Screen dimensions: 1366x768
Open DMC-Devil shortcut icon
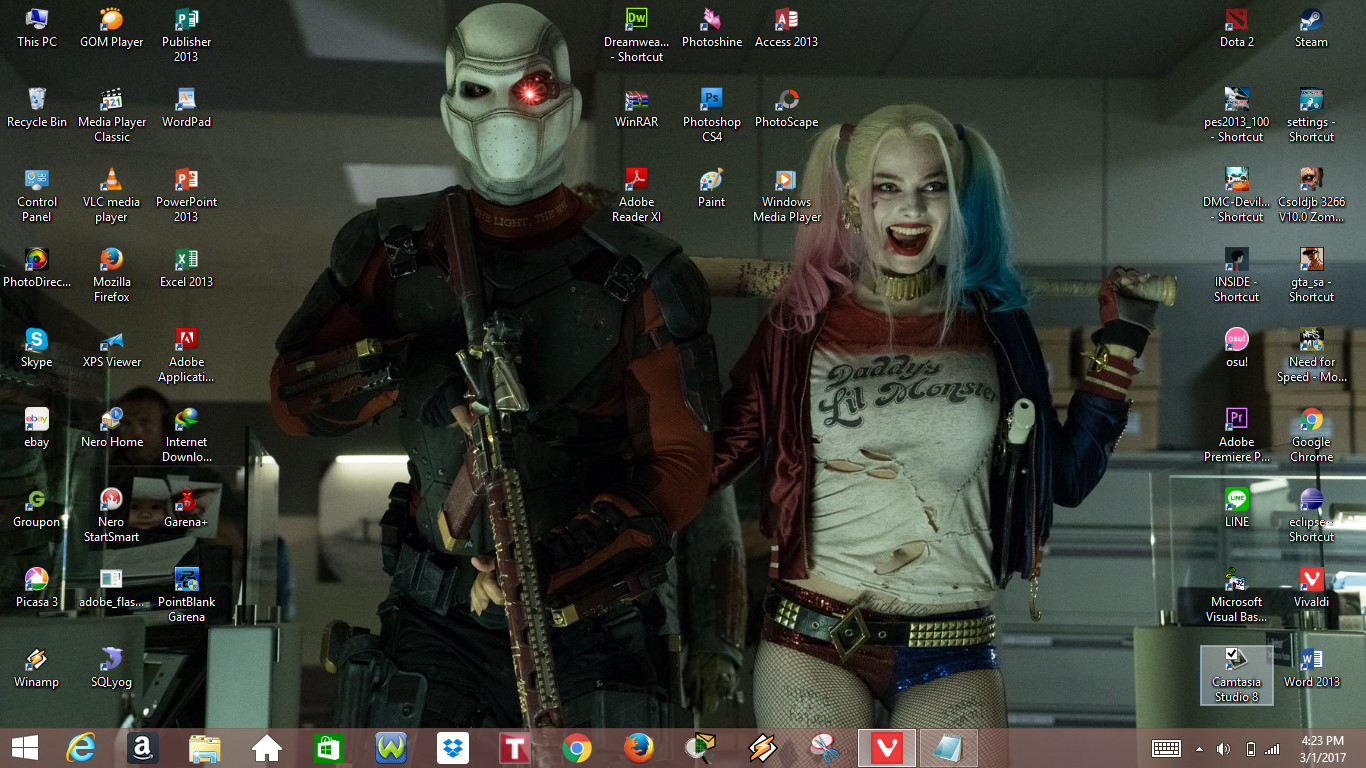point(1237,195)
